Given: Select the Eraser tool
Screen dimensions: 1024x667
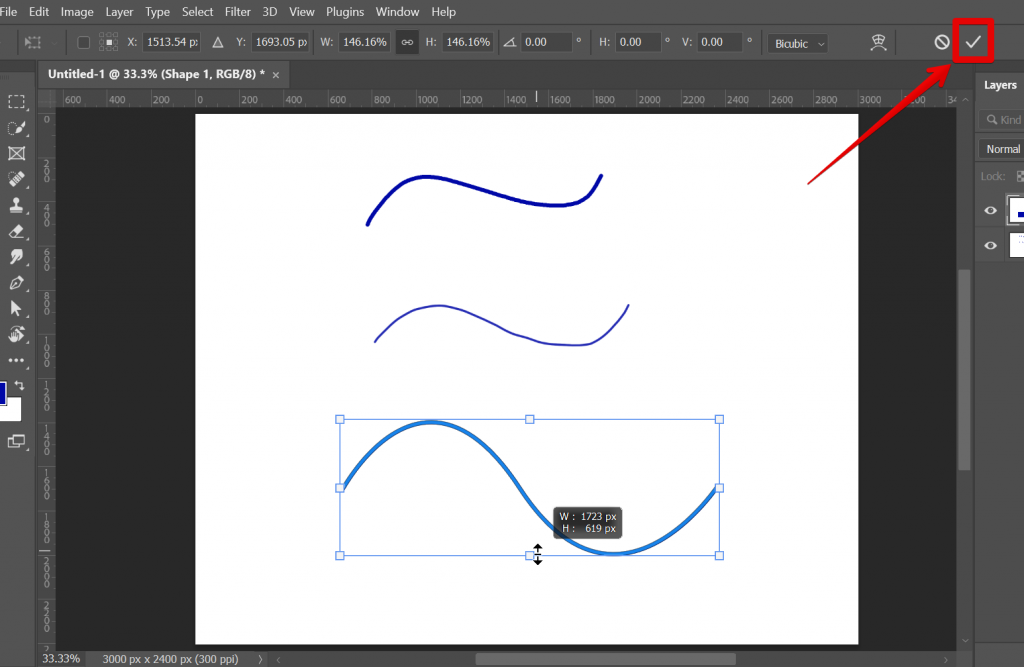Looking at the screenshot, I should coord(16,231).
